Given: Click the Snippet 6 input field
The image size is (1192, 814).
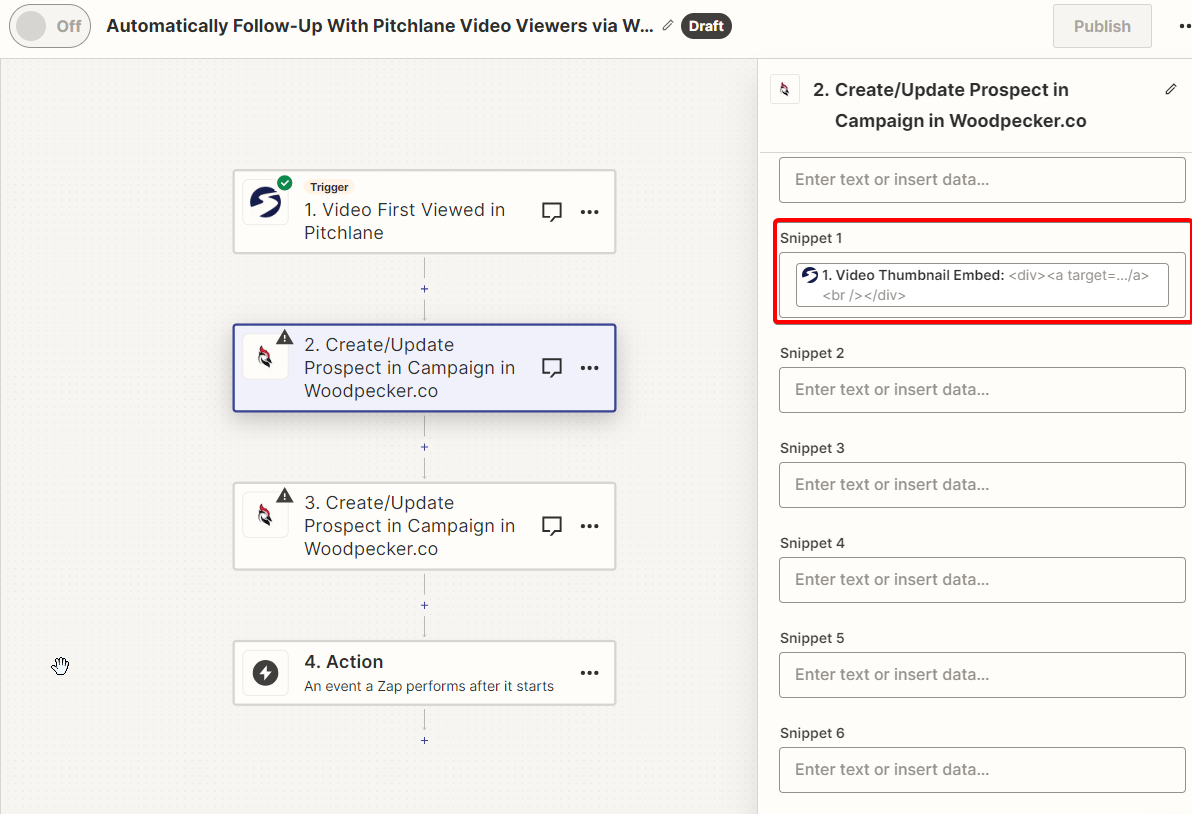Looking at the screenshot, I should (981, 770).
